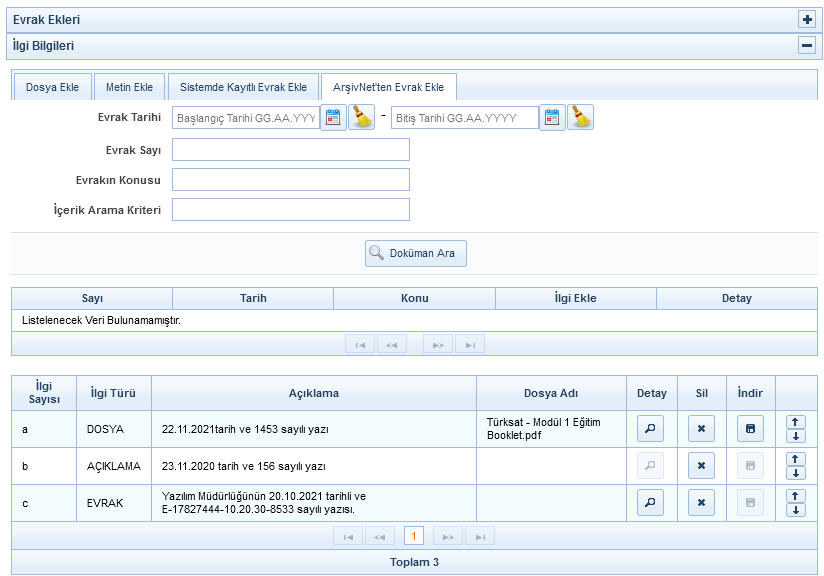The image size is (824, 576).
Task: Open the start date calendar picker
Action: [333, 118]
